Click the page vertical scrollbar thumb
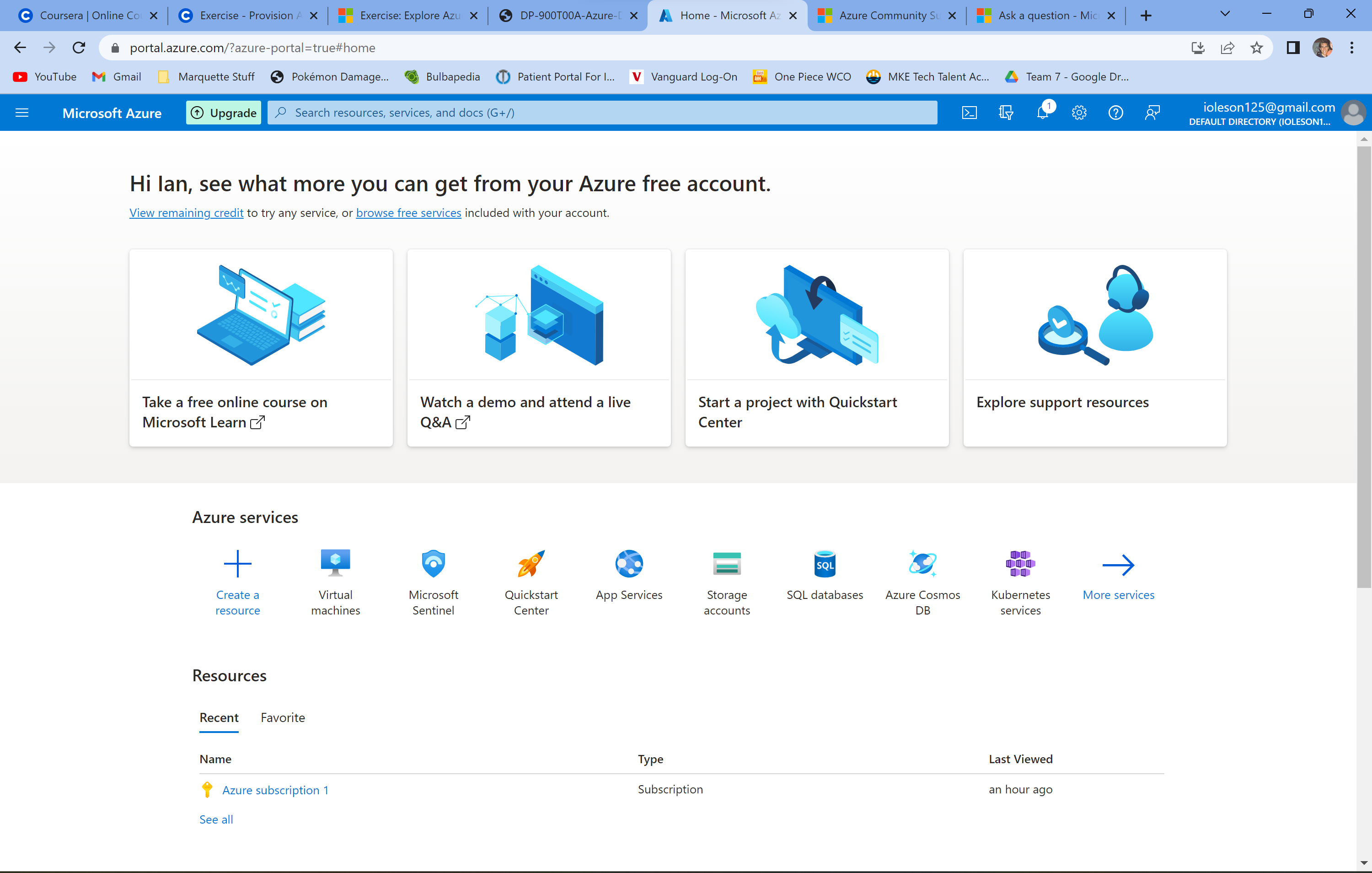The image size is (1372, 873). 1364,366
